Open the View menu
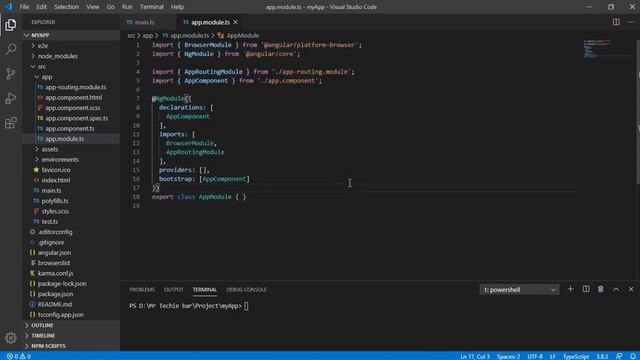The height and width of the screenshot is (360, 640). (92, 7)
